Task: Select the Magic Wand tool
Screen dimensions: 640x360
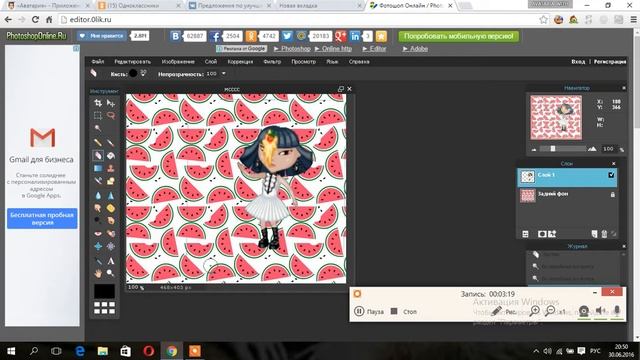Action: point(98,129)
